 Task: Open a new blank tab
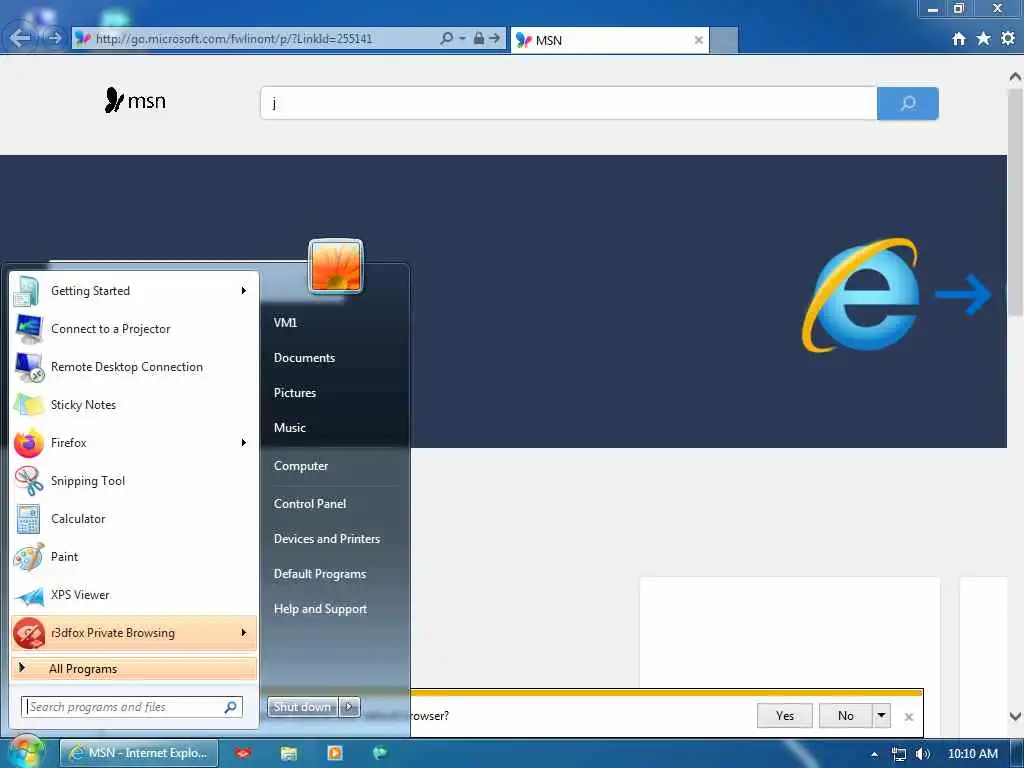coord(724,40)
